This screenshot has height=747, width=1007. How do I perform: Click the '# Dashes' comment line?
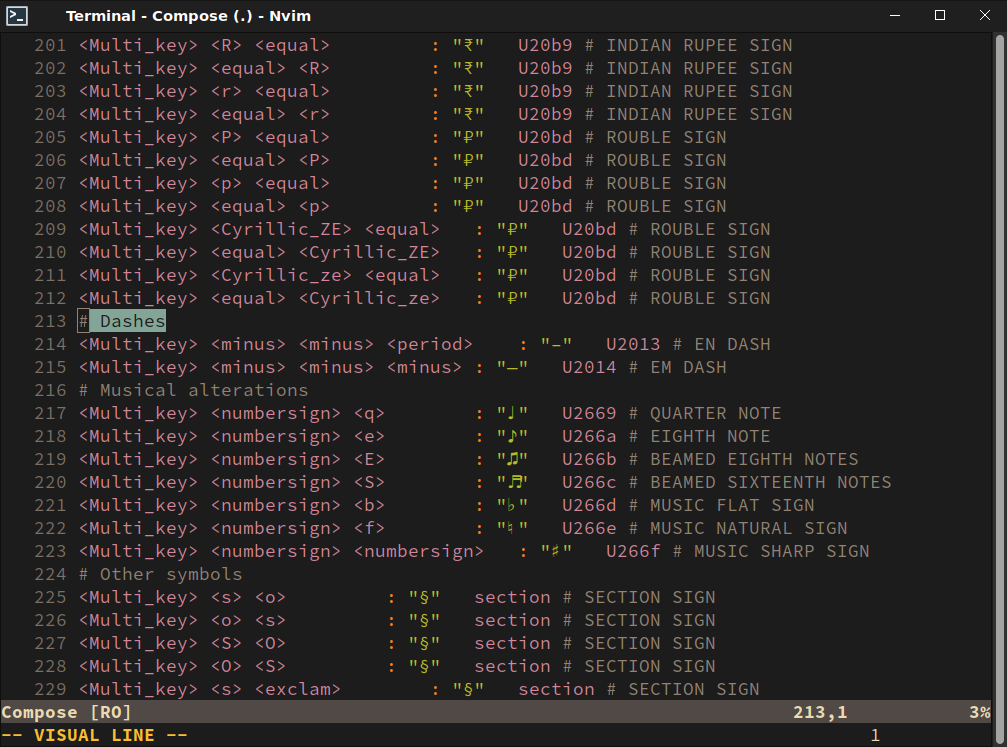coord(122,321)
